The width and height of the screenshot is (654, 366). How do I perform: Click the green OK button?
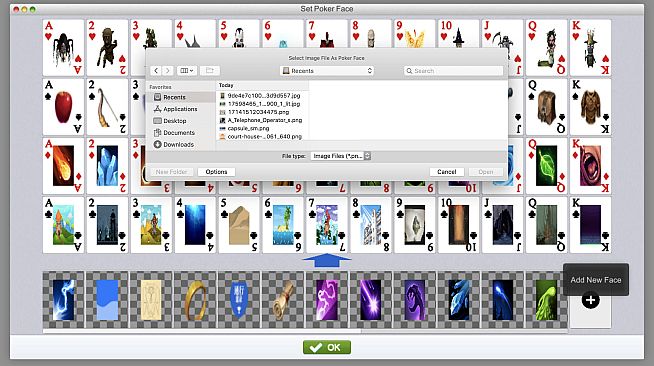click(327, 347)
